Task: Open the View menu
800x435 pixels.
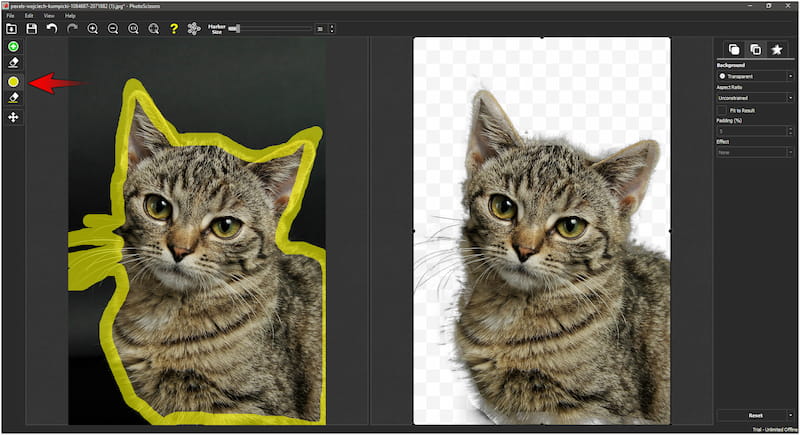Action: click(49, 16)
